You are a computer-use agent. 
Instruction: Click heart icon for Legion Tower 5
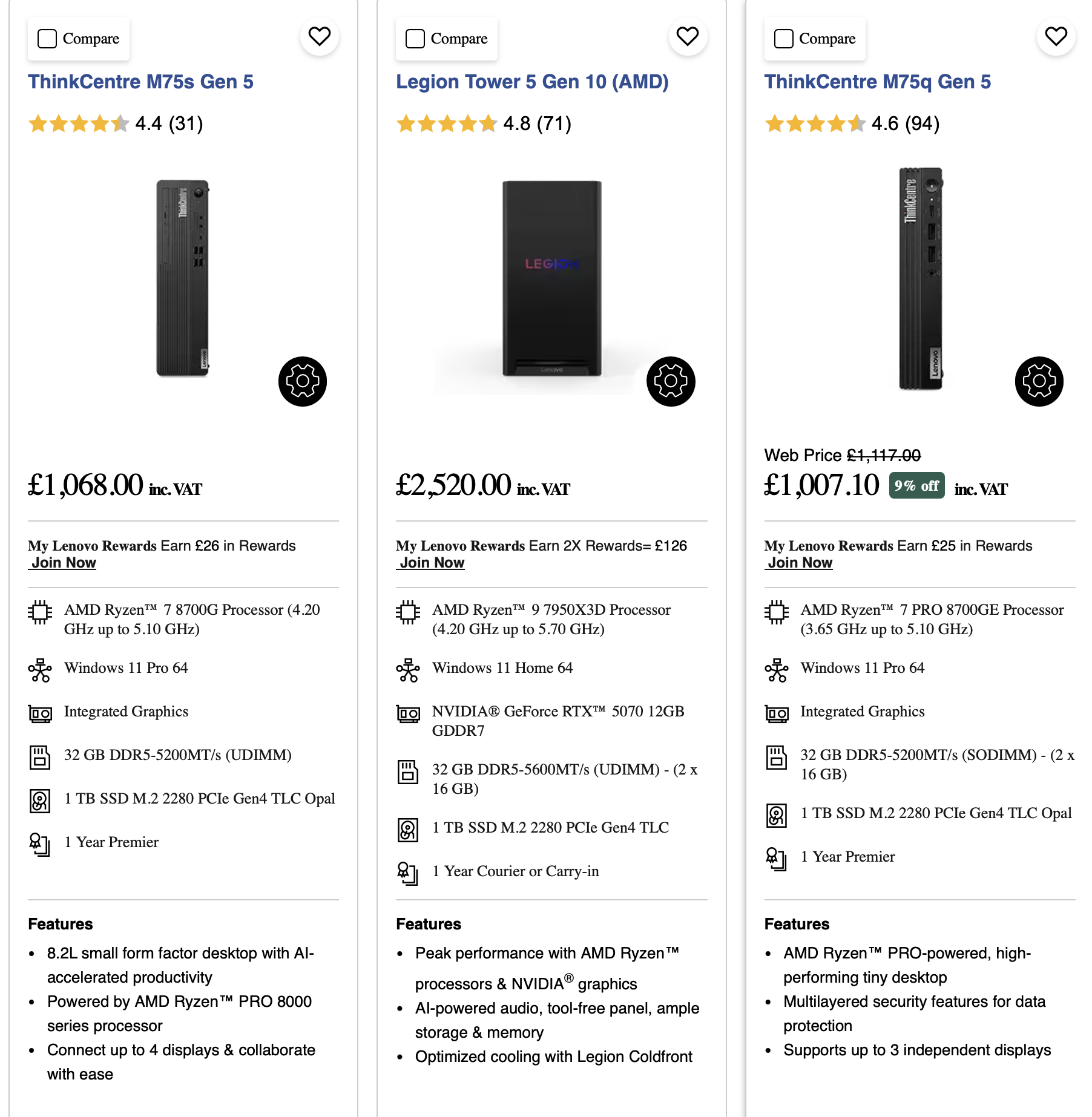tap(687, 36)
